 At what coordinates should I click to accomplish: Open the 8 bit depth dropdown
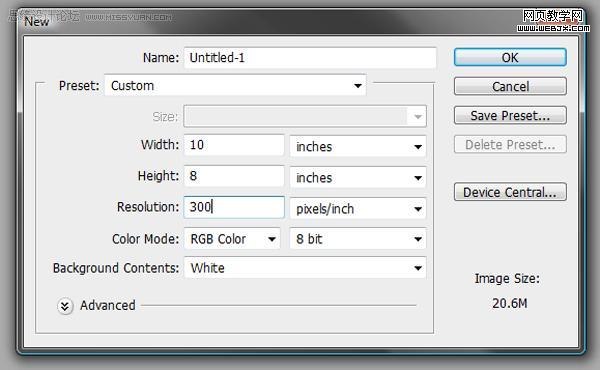358,239
